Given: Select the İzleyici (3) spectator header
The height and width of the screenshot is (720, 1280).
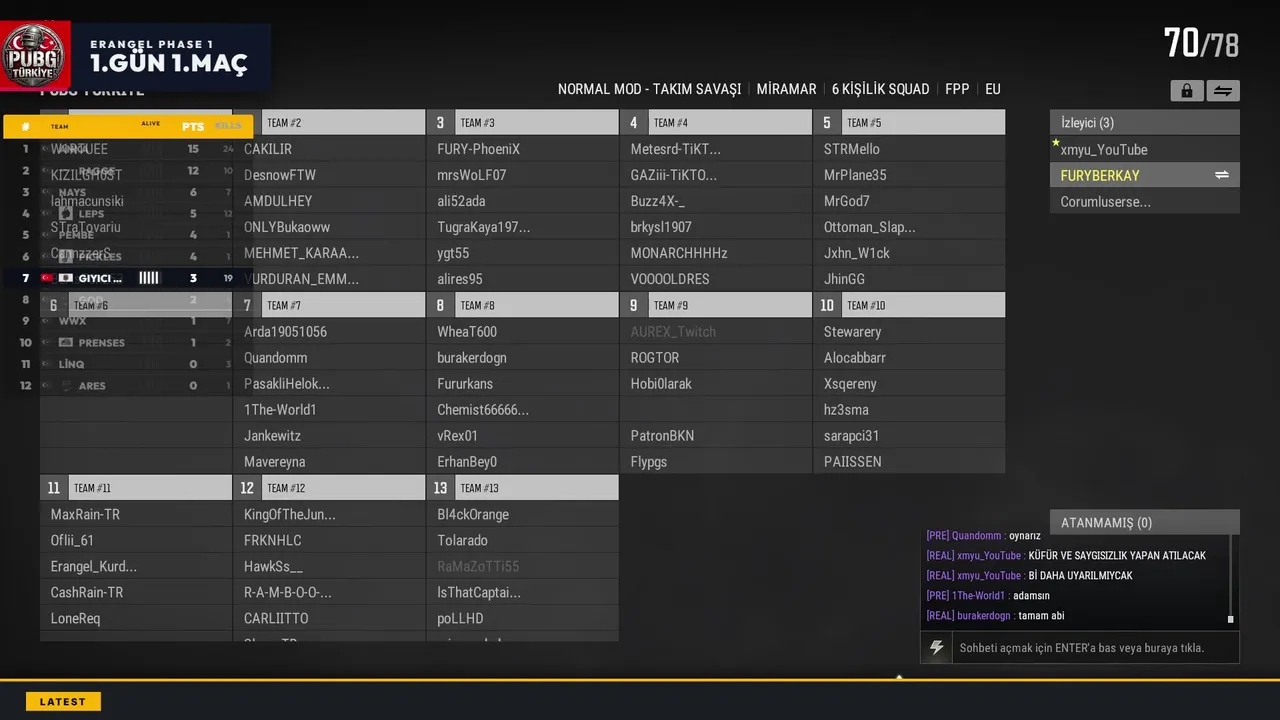Looking at the screenshot, I should point(1145,123).
